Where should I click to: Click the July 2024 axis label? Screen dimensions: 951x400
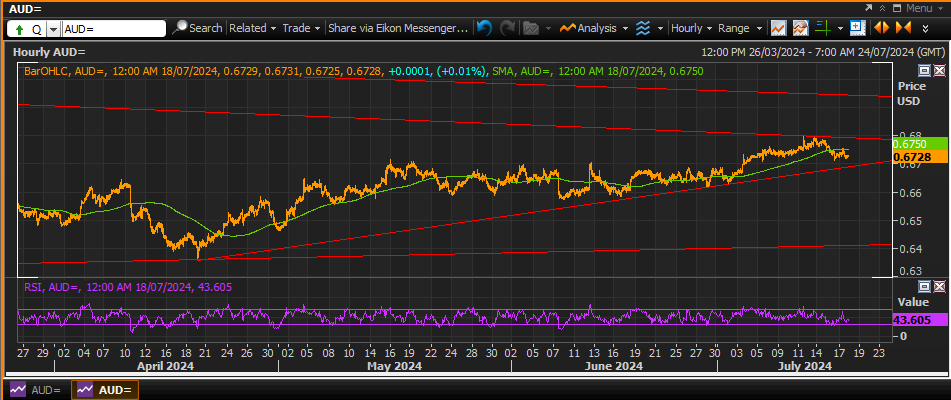[804, 366]
